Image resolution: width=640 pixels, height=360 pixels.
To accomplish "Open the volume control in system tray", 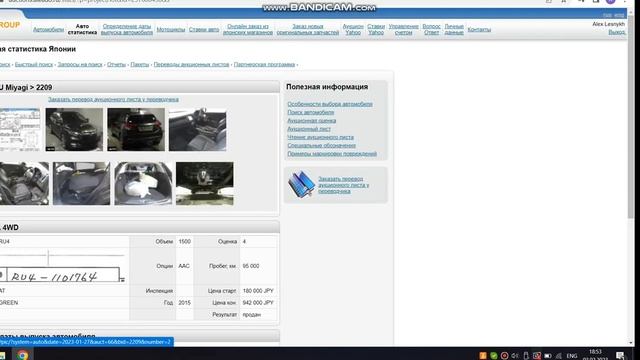I will click(x=515, y=356).
